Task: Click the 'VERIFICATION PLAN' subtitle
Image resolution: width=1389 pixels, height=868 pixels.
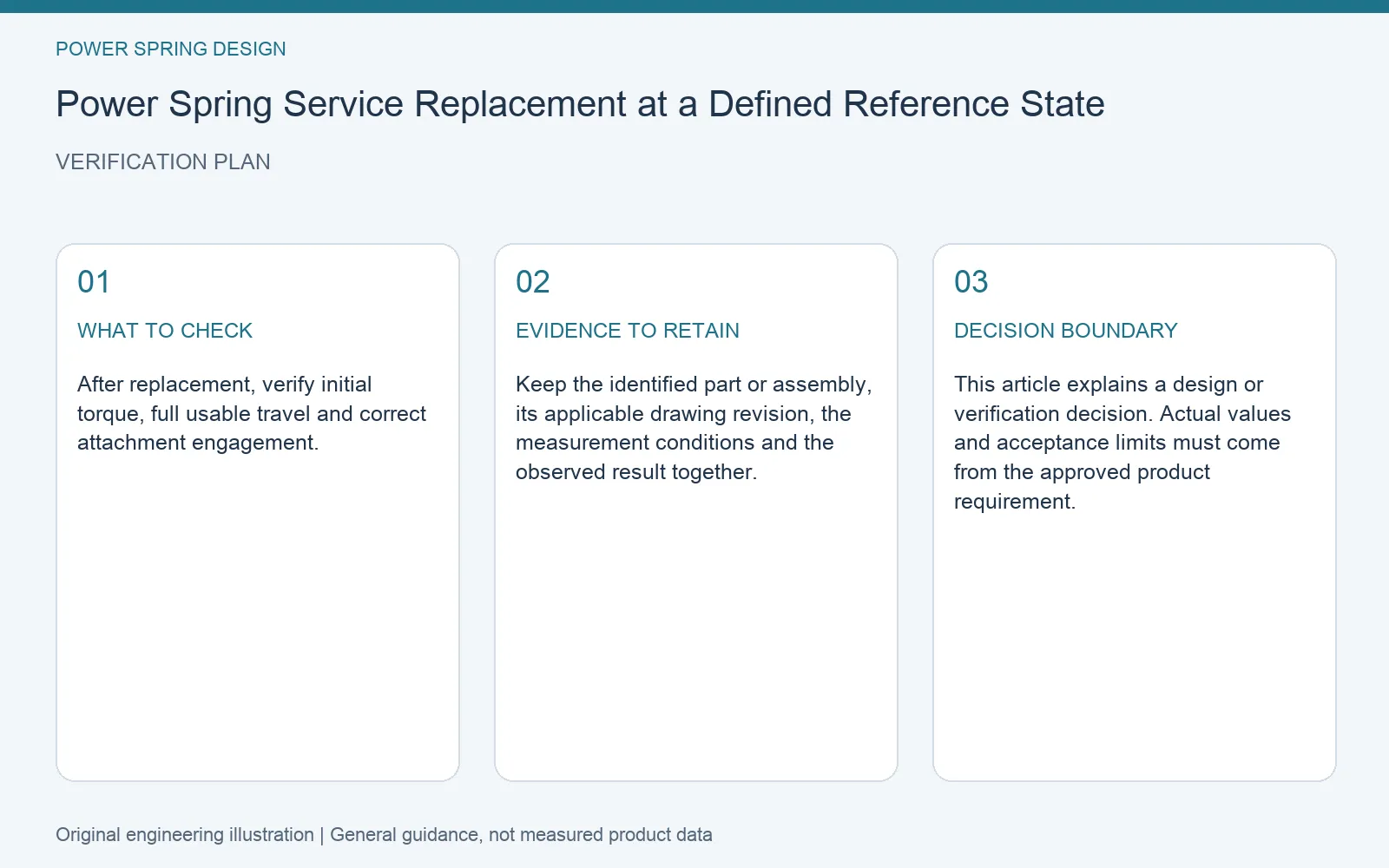Action: pyautogui.click(x=163, y=162)
